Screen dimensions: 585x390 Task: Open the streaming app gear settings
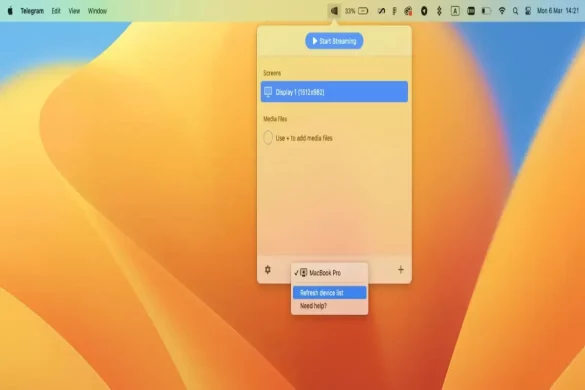pyautogui.click(x=268, y=269)
